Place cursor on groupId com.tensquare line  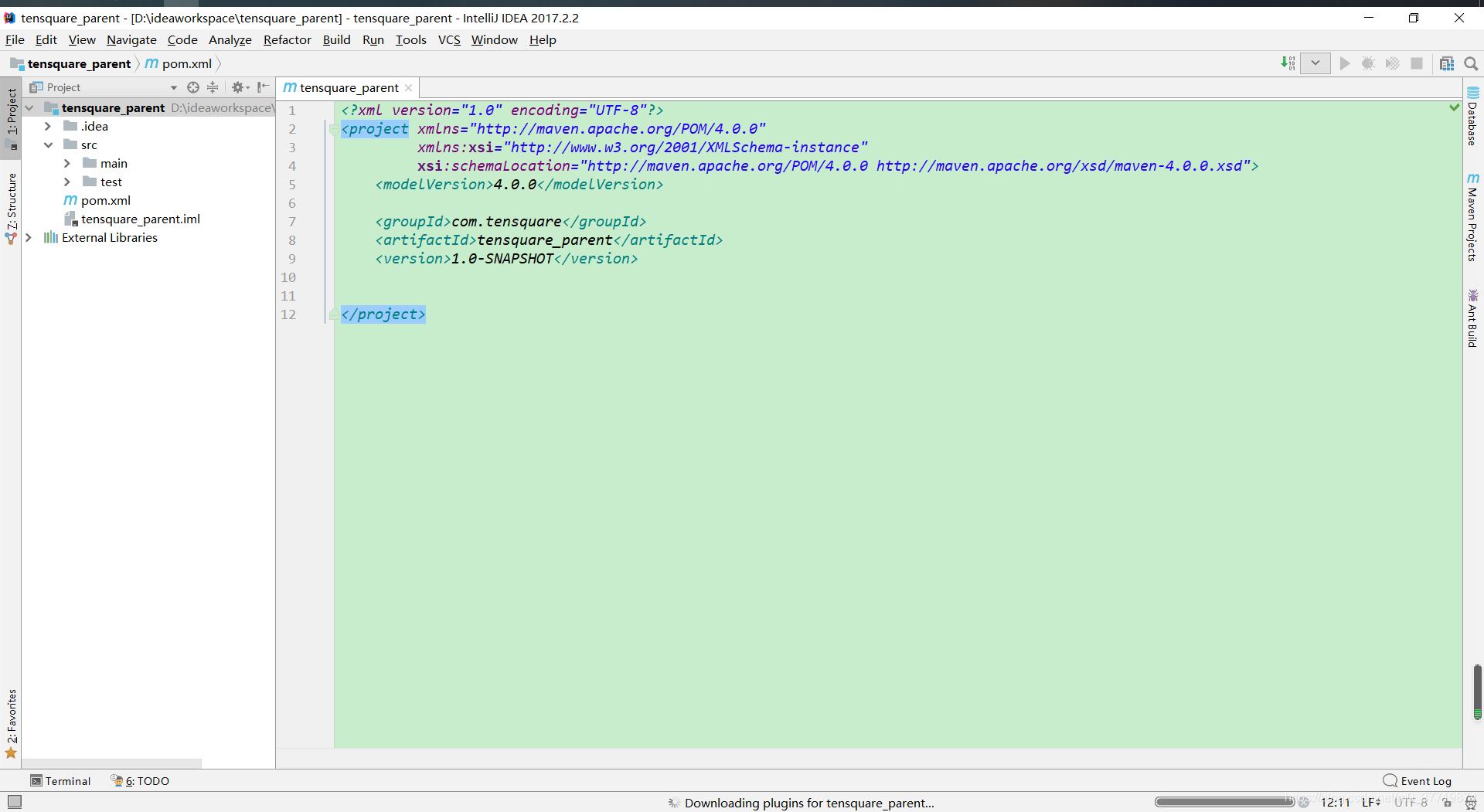tap(510, 222)
